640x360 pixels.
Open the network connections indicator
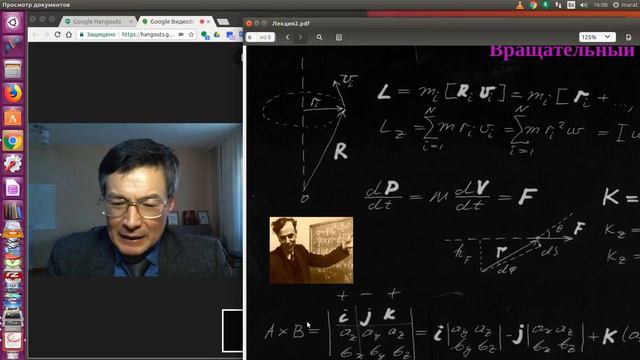(x=558, y=5)
